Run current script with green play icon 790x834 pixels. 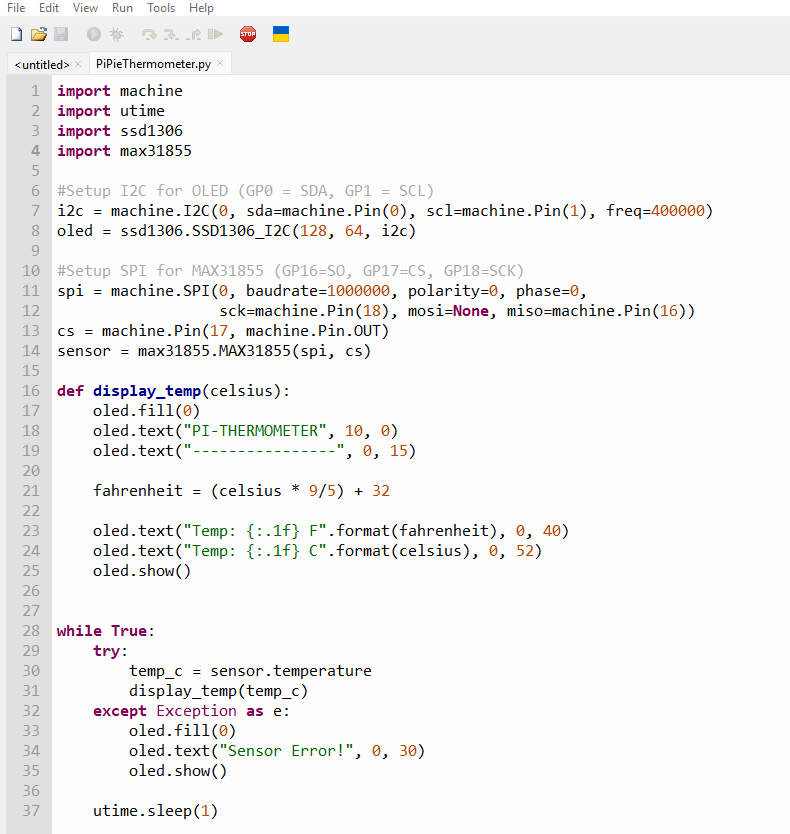(94, 35)
